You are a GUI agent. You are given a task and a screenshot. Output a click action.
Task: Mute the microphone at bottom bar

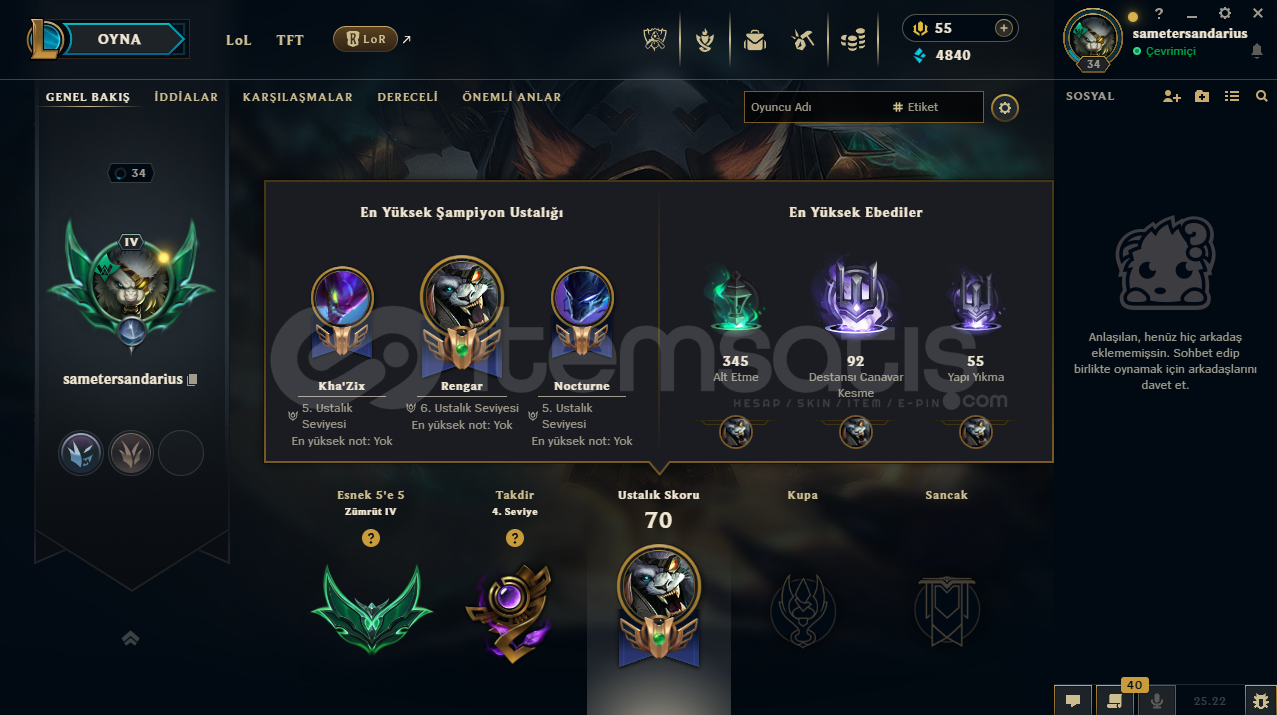(1157, 701)
